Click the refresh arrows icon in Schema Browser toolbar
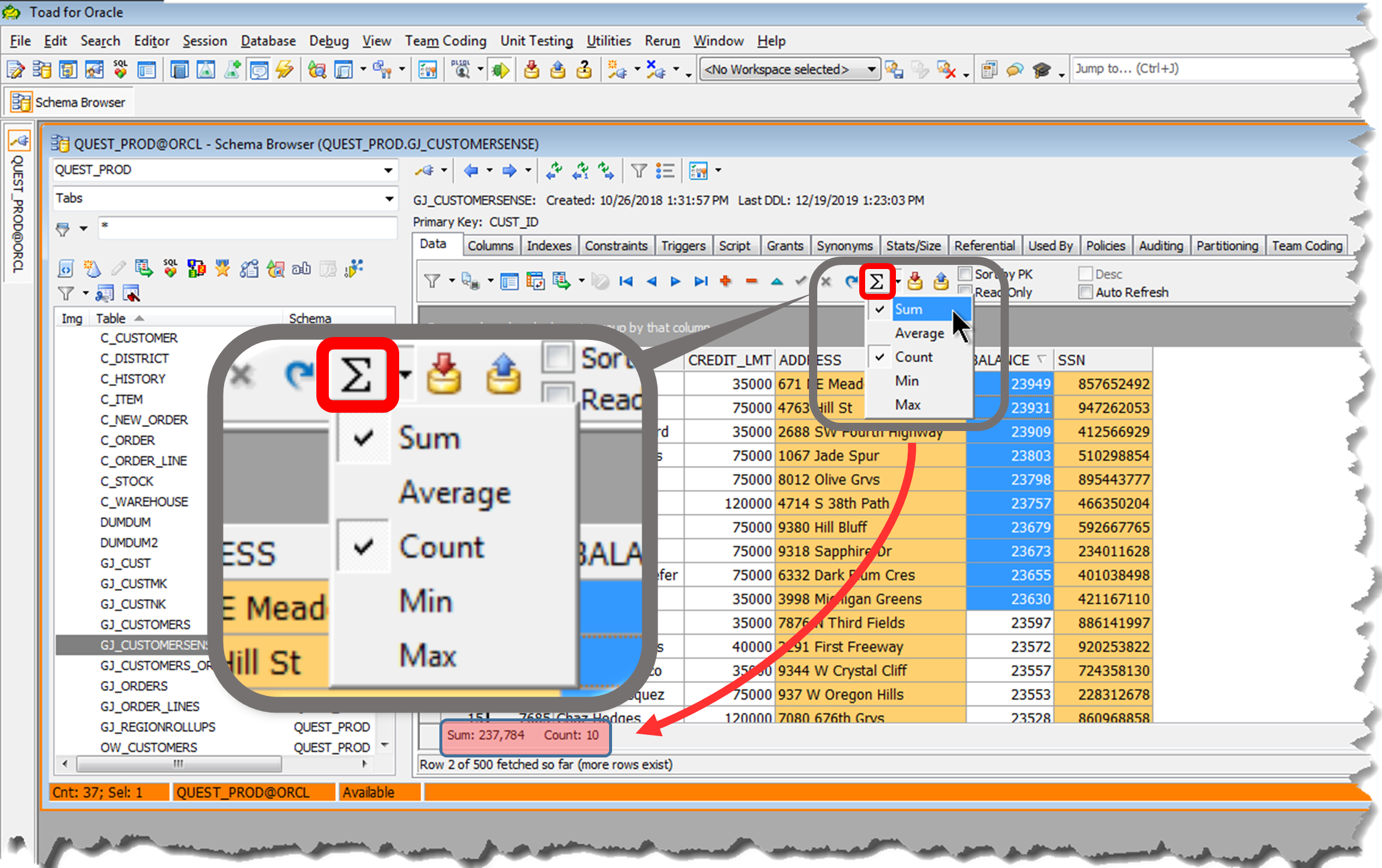Image resolution: width=1382 pixels, height=868 pixels. point(554,171)
